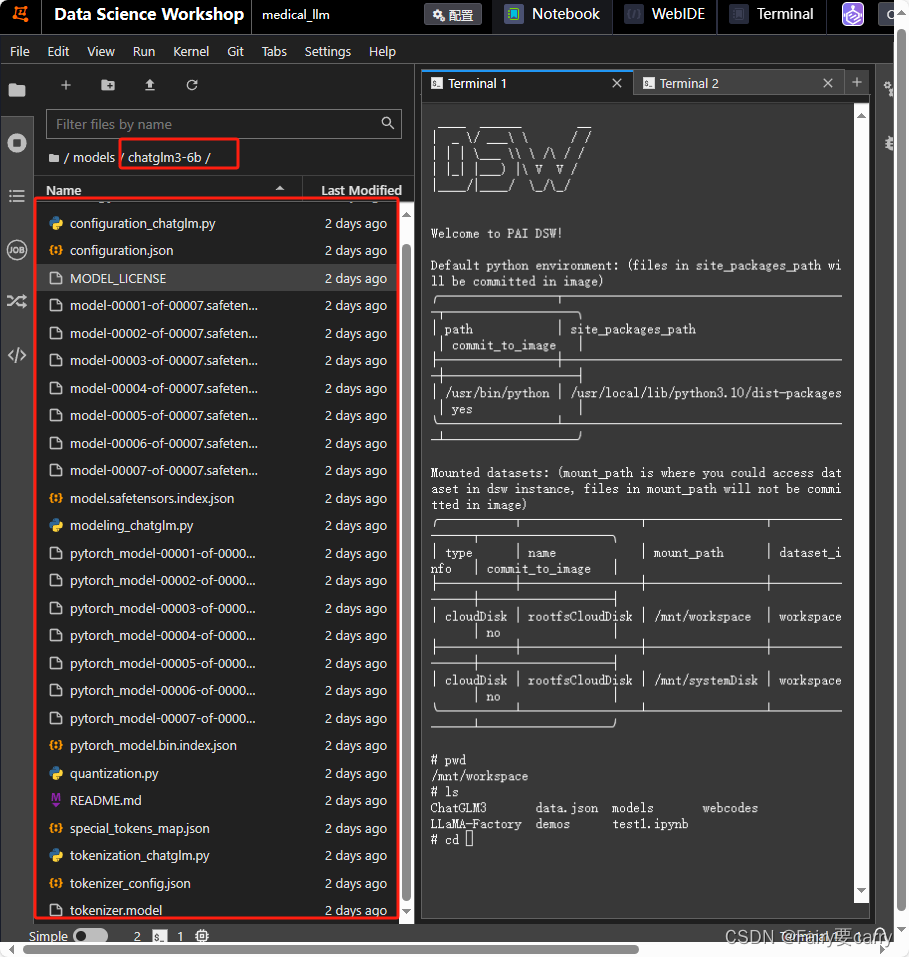Select pytorch_model.bin.index.json file
The width and height of the screenshot is (909, 957).
tap(217, 745)
